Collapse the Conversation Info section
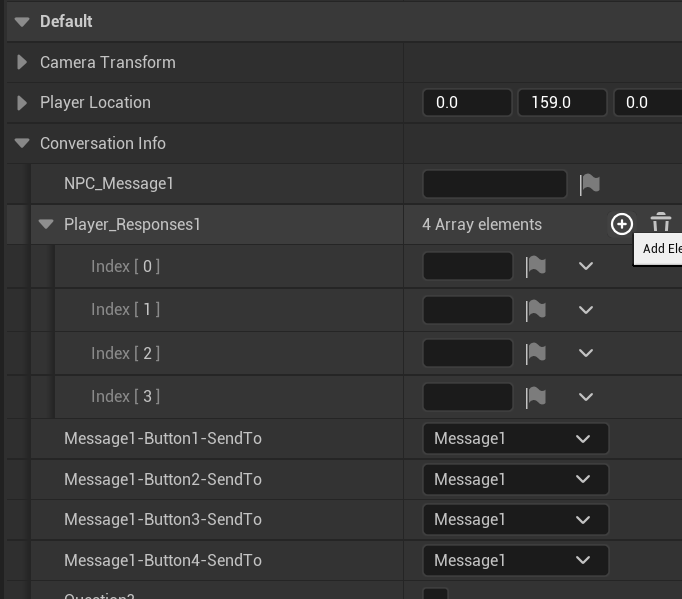 pos(22,144)
